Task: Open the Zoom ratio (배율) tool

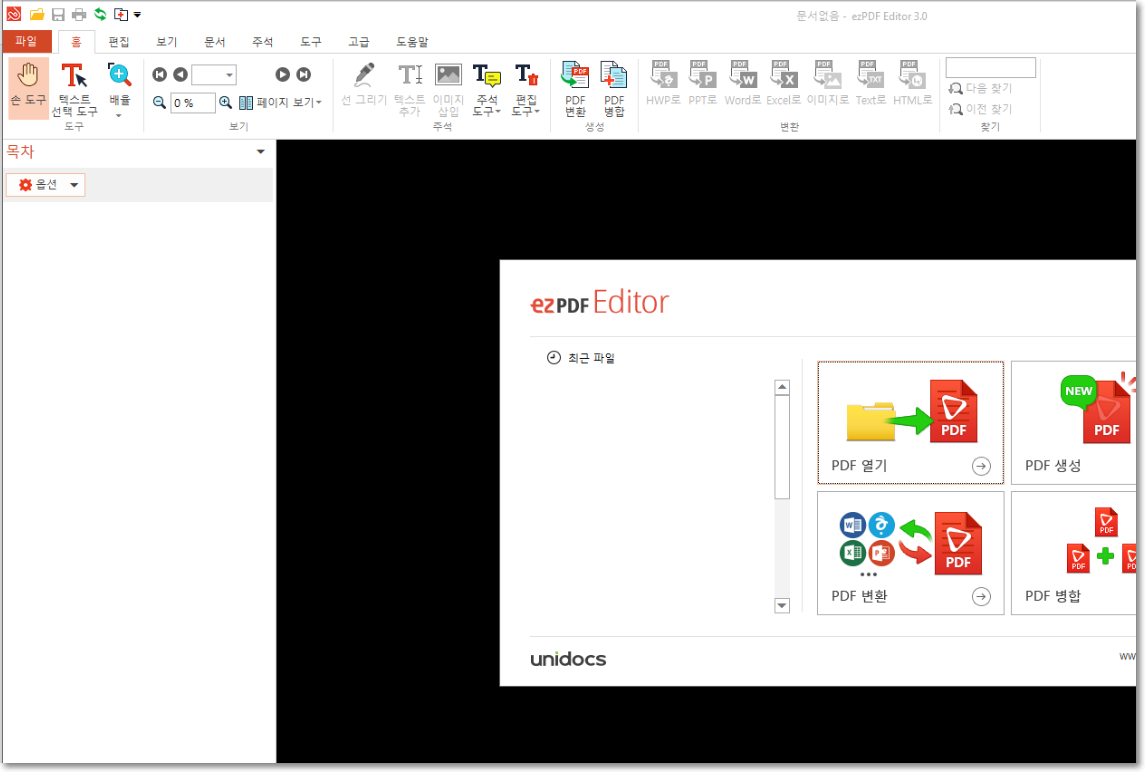Action: (x=119, y=89)
